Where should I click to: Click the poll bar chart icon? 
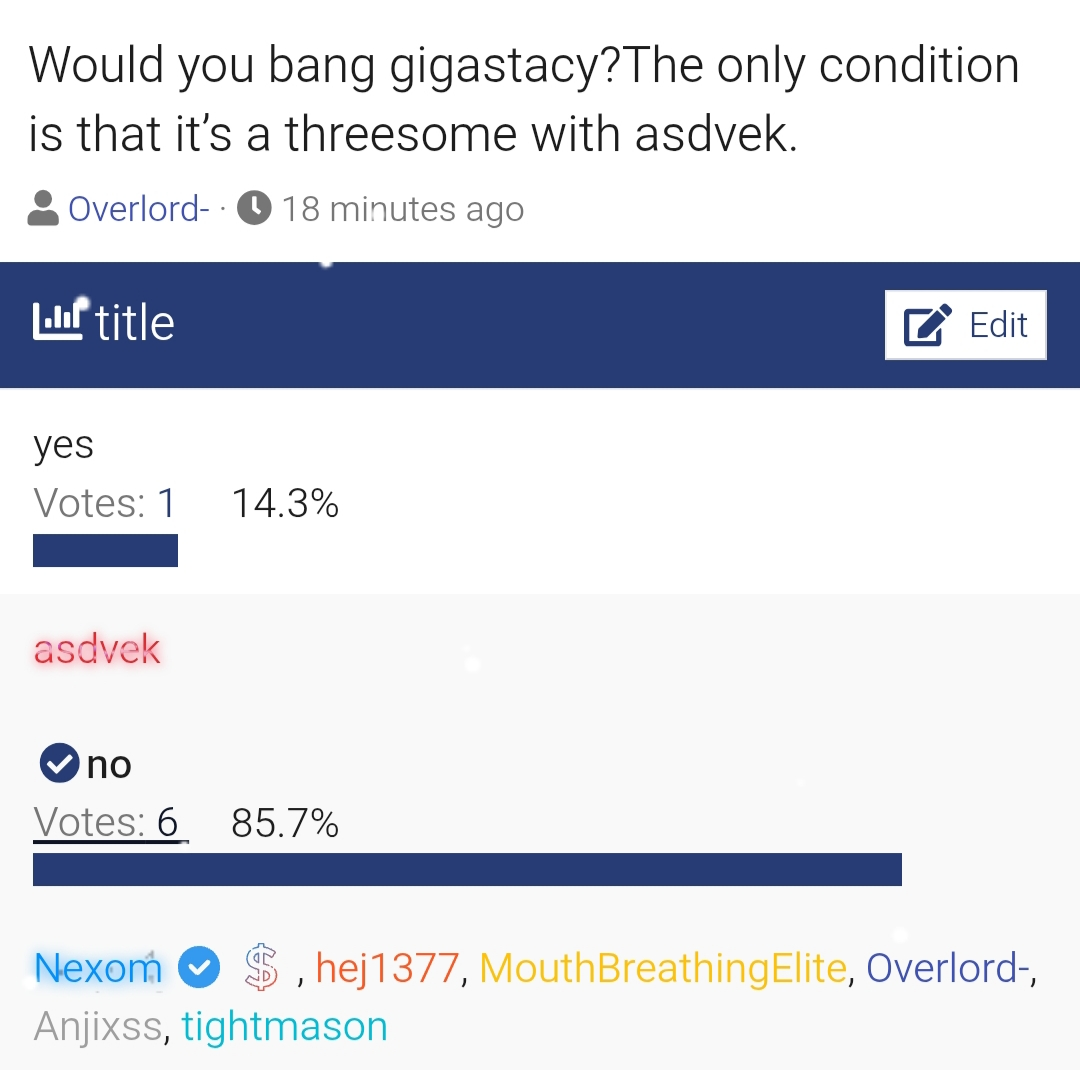coord(58,322)
